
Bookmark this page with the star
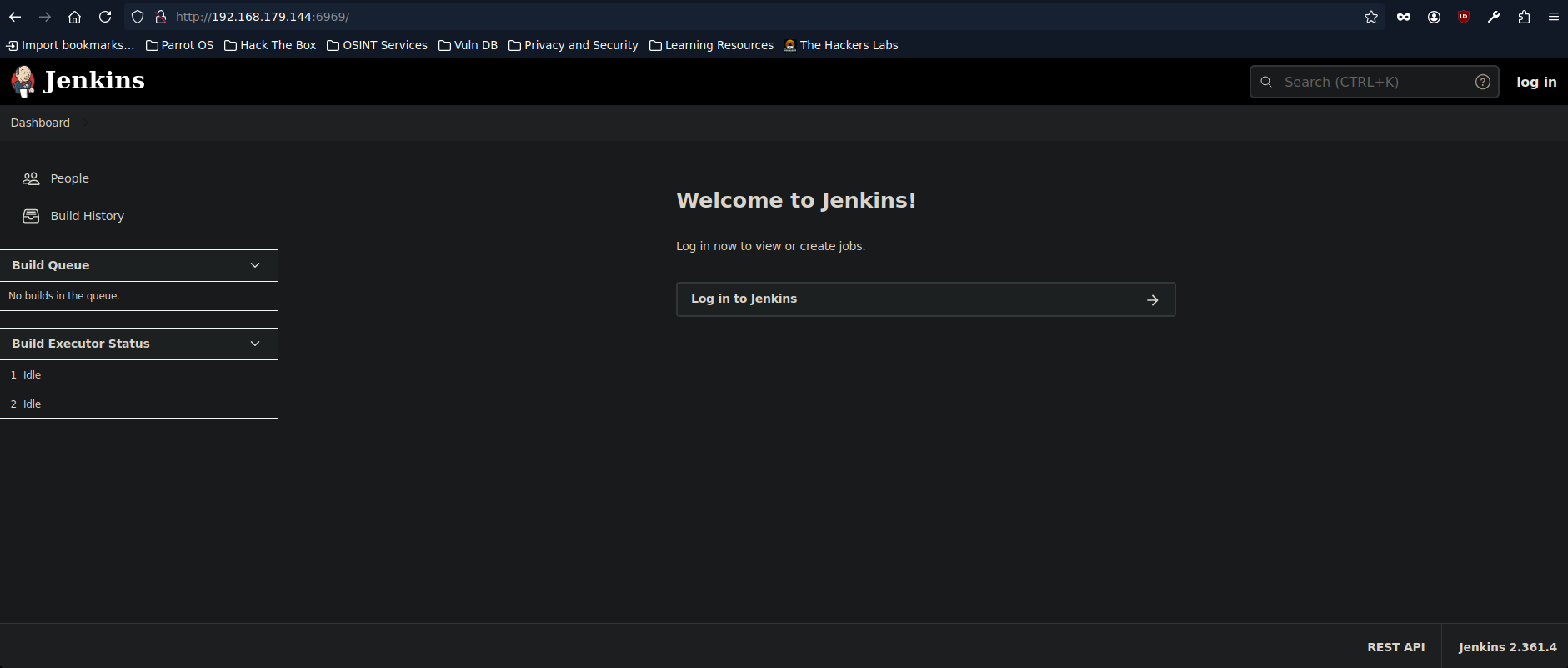(x=1371, y=17)
